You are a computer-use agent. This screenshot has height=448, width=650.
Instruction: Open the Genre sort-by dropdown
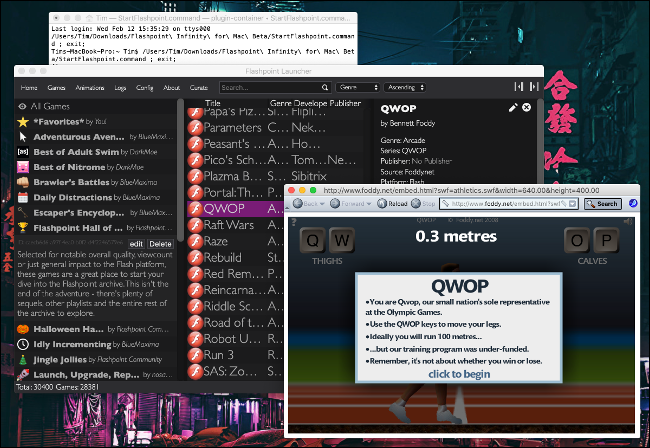click(359, 87)
